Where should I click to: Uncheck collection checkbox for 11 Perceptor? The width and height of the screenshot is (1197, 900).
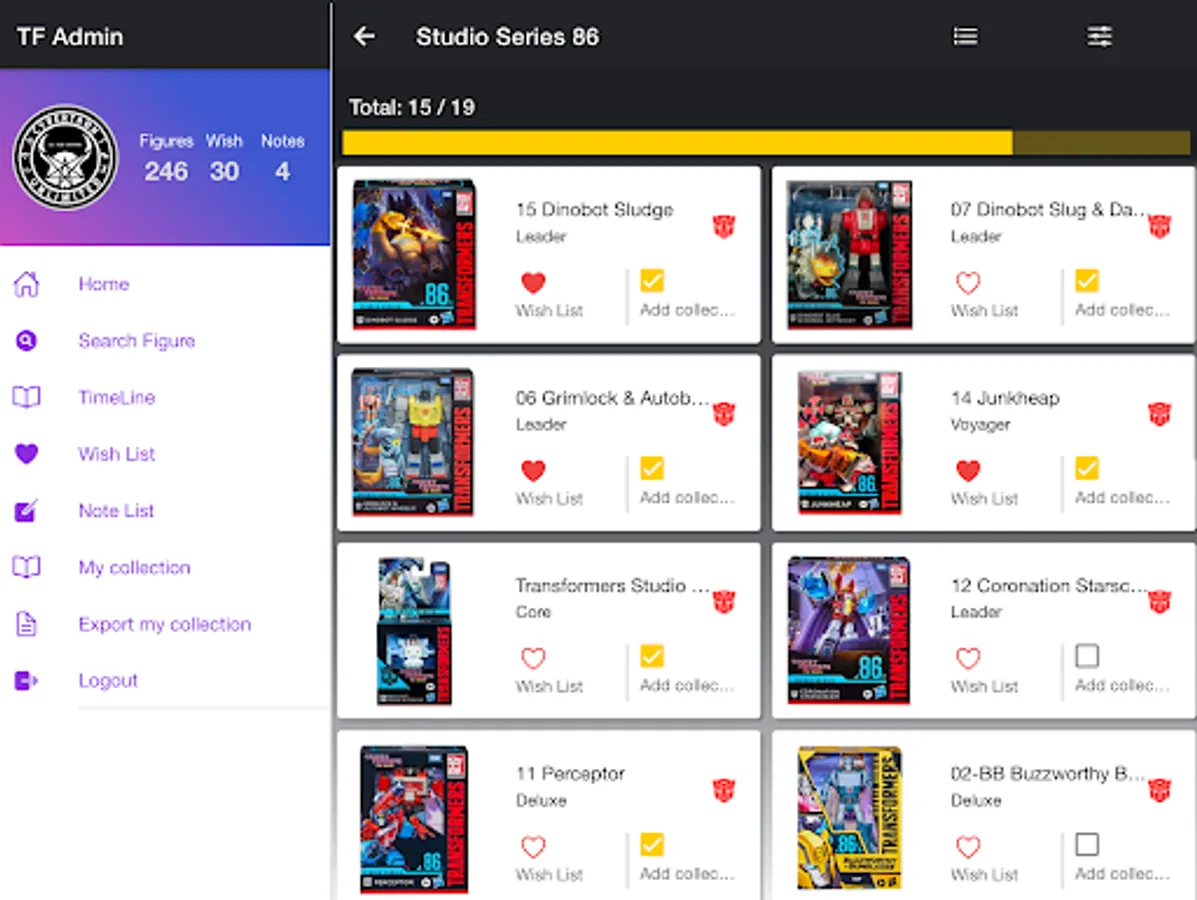pos(652,844)
